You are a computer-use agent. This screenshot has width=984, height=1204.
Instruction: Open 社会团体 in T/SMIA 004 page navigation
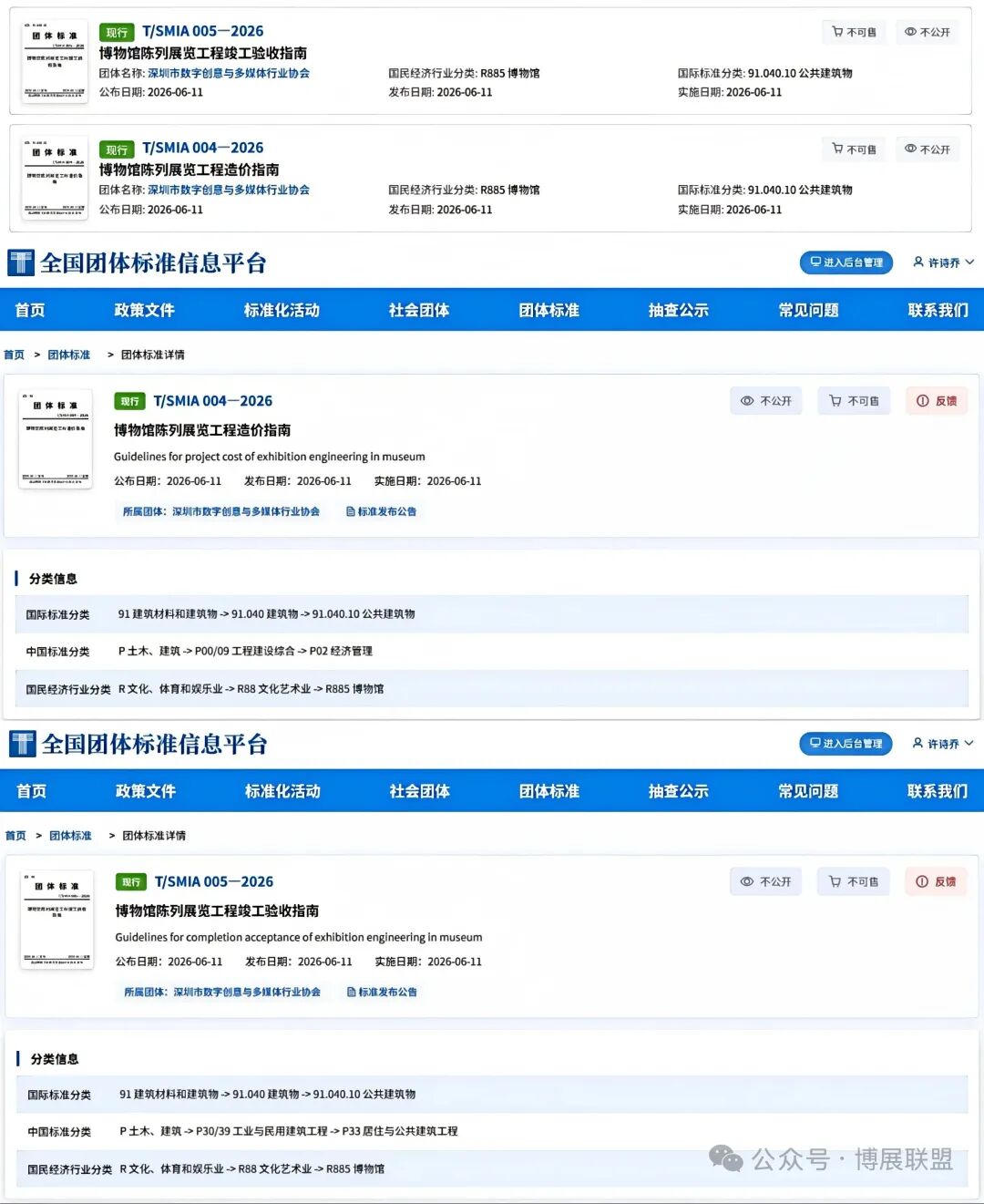[419, 310]
